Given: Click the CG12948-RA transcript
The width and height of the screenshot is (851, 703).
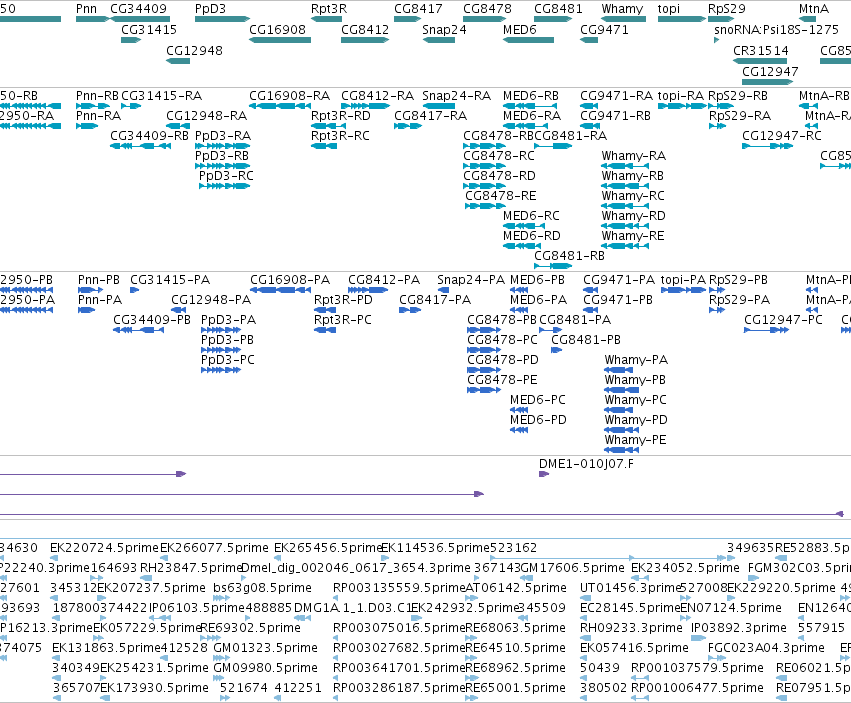Looking at the screenshot, I should click(178, 126).
